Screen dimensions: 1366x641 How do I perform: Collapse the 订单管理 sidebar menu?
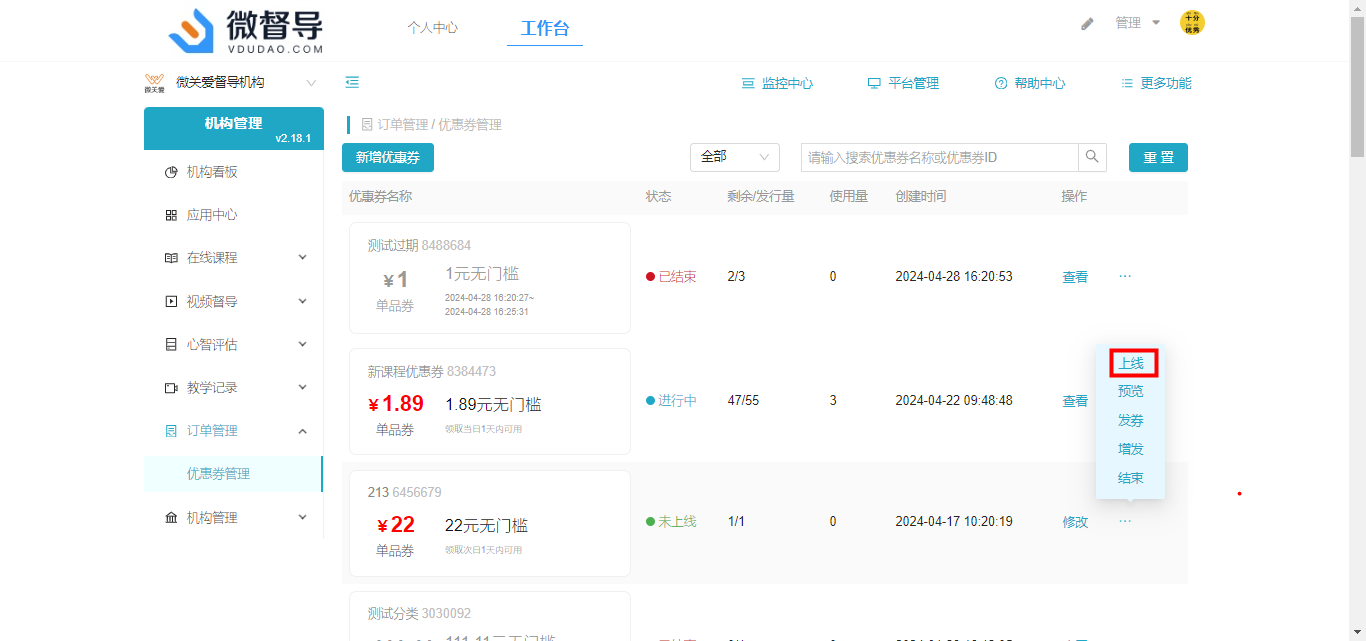(x=303, y=431)
